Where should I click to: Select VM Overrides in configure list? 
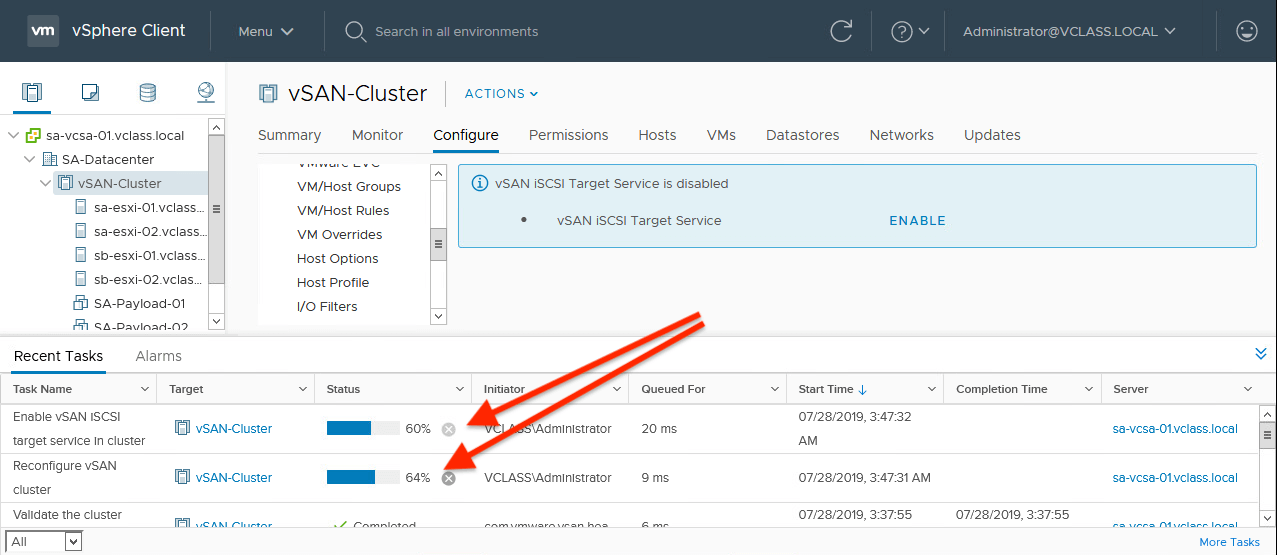point(339,234)
